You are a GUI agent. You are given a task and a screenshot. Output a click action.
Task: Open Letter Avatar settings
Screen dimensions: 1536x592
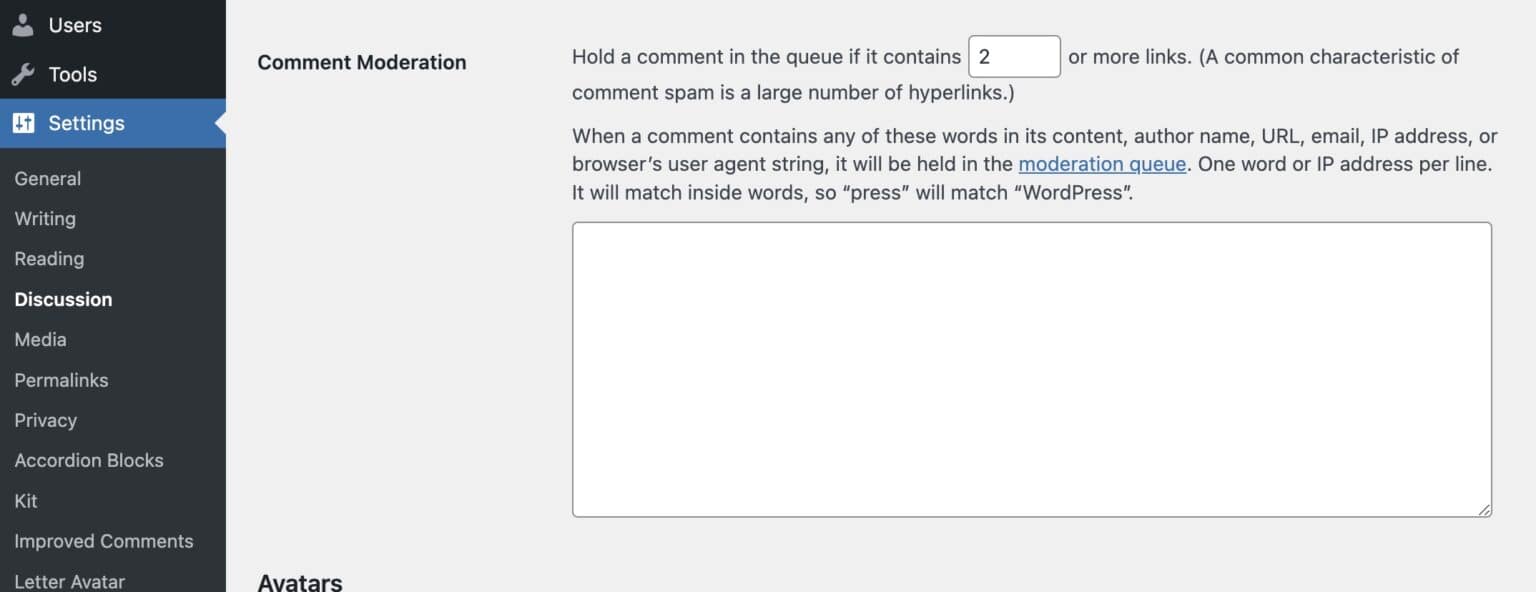pyautogui.click(x=70, y=580)
